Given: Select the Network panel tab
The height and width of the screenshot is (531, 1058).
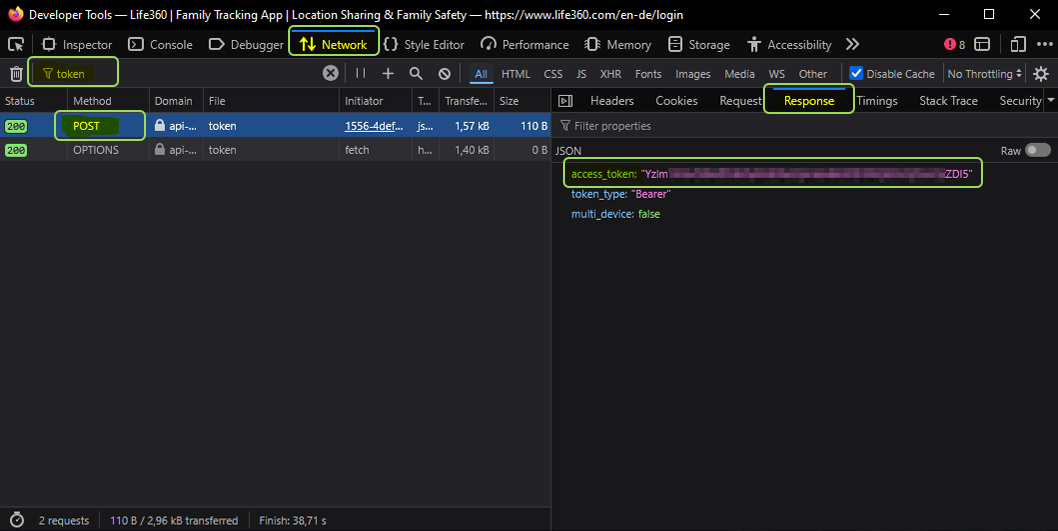Looking at the screenshot, I should pyautogui.click(x=334, y=45).
